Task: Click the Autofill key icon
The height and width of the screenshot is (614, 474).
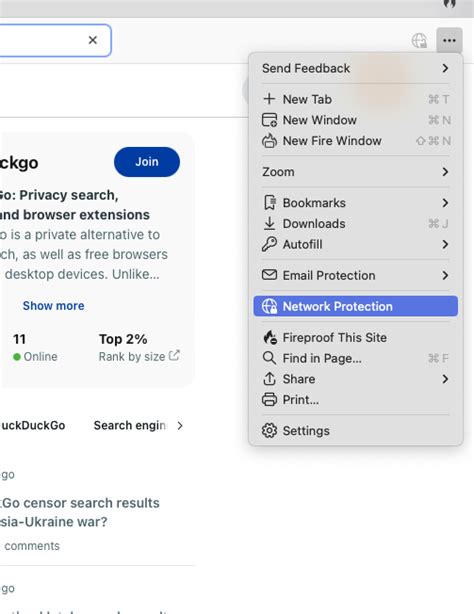Action: pos(269,244)
